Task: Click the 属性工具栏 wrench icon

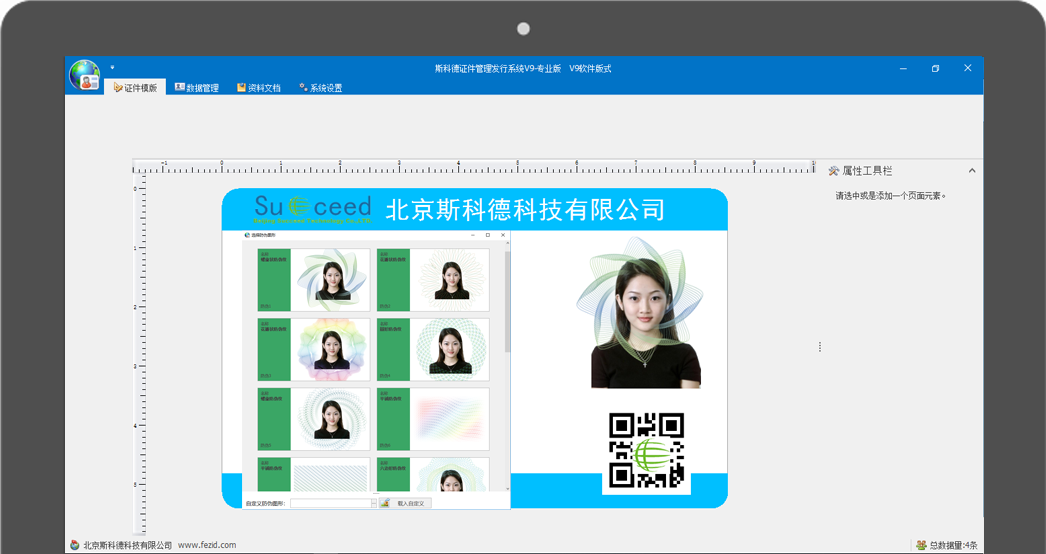Action: [833, 171]
